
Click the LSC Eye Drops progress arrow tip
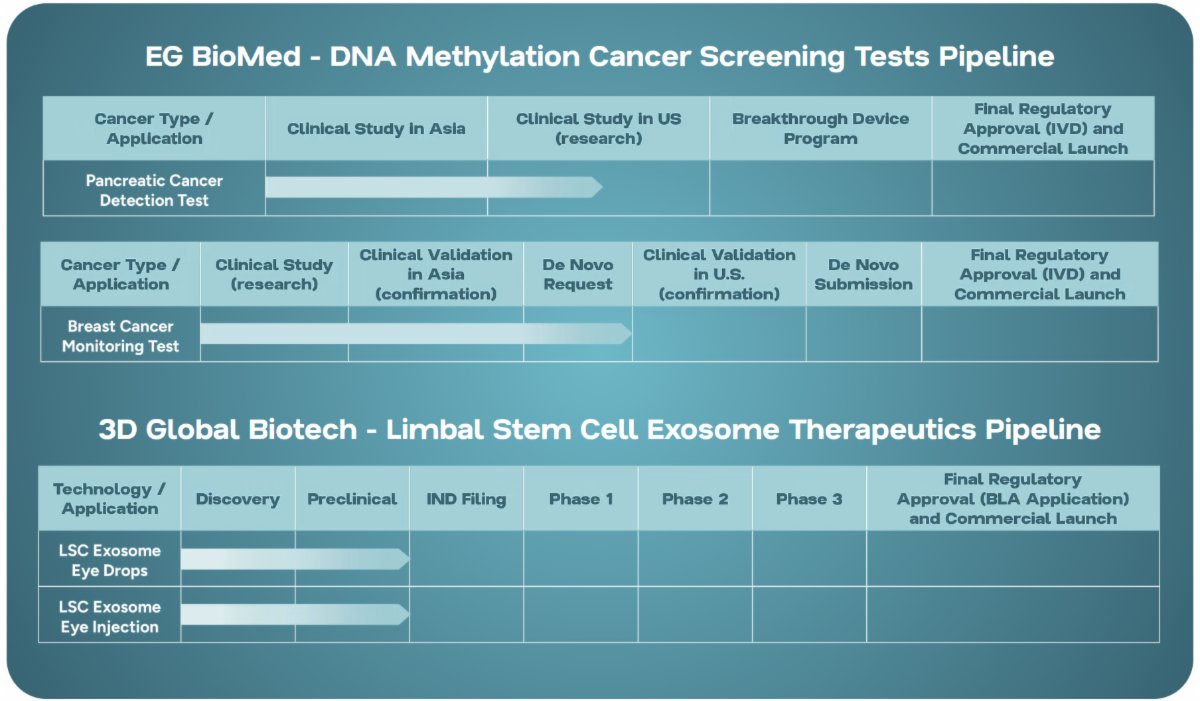point(404,559)
